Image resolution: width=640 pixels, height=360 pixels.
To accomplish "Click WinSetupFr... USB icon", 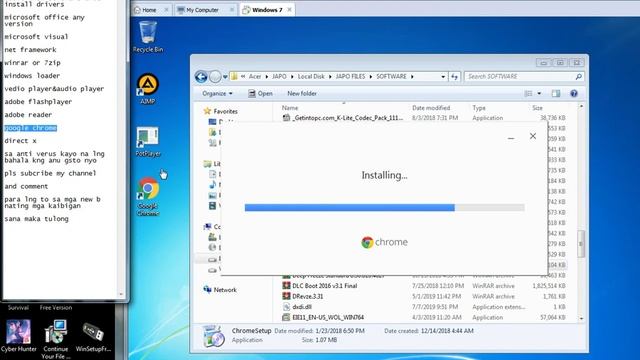I will [93, 337].
